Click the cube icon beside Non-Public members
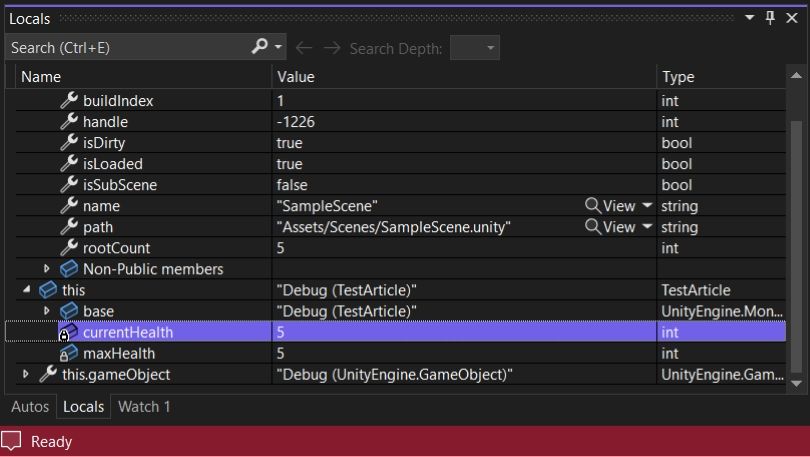810x457 pixels. 69,269
